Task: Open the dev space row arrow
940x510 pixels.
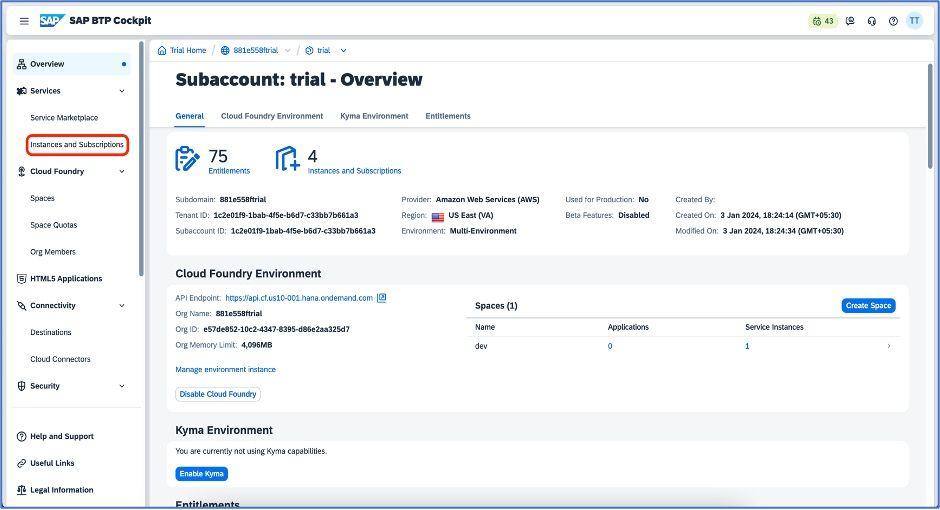Action: (888, 346)
